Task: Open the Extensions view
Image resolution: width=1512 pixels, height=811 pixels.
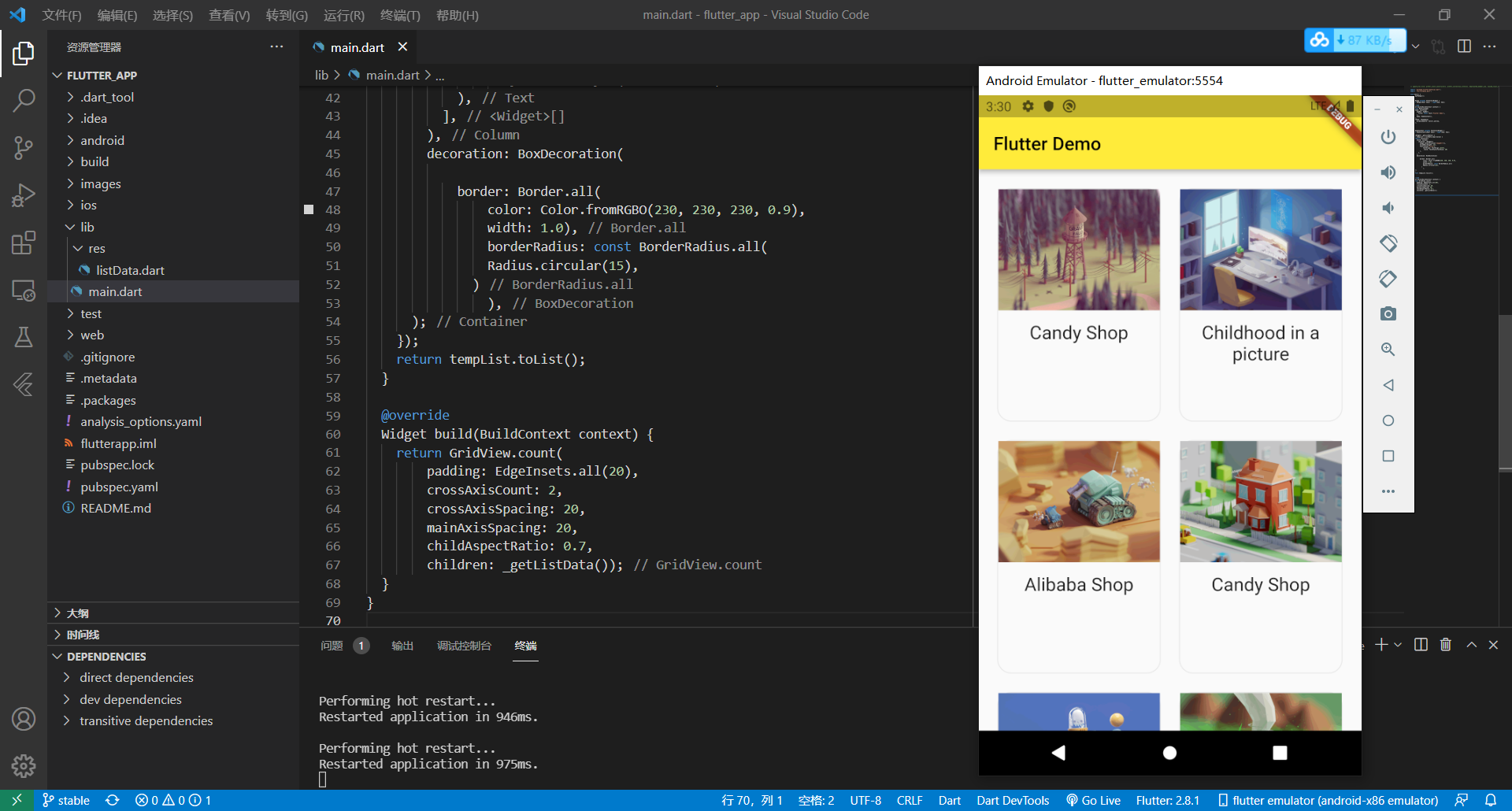Action: [x=24, y=243]
